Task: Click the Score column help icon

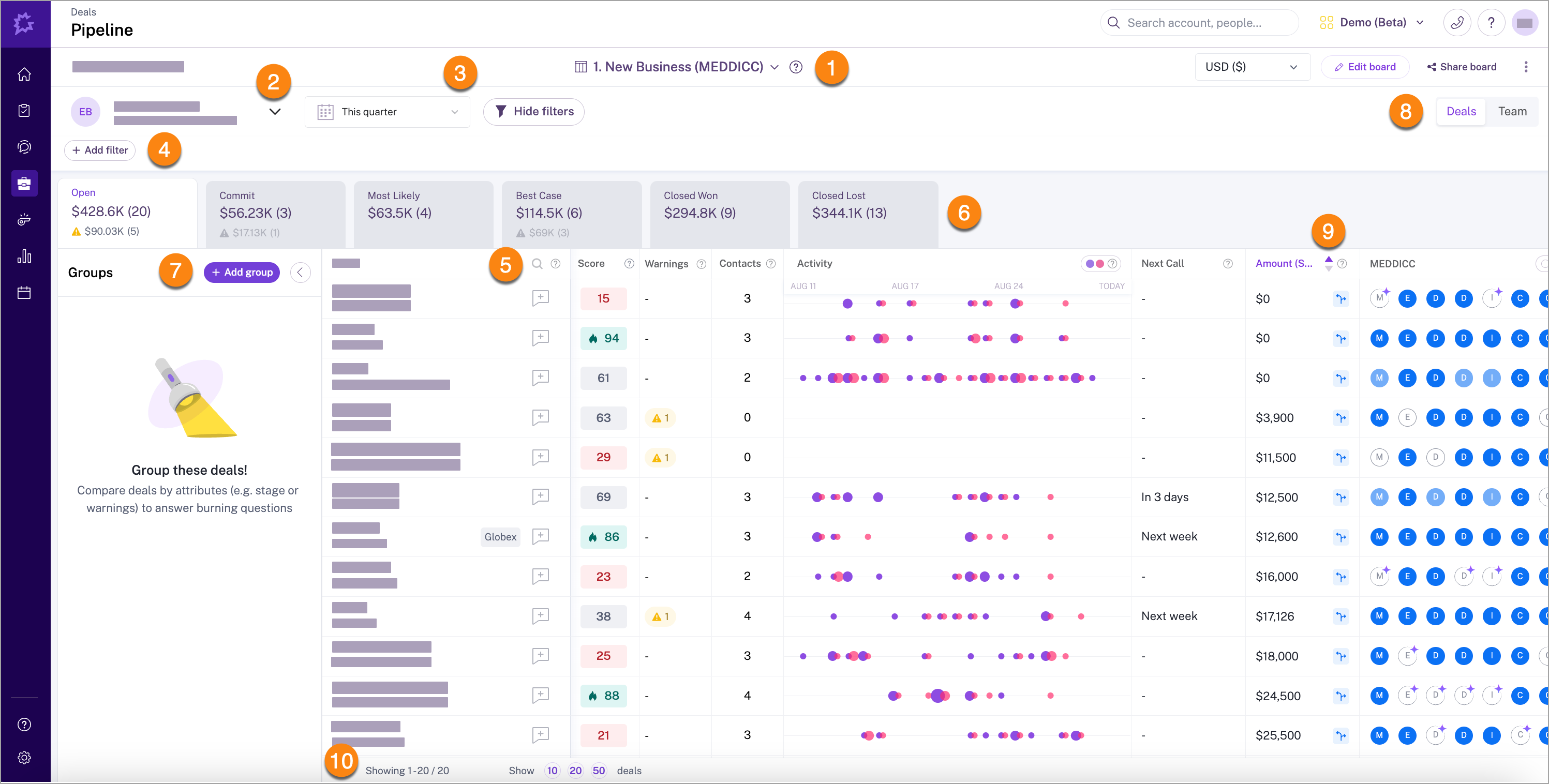Action: [x=629, y=264]
